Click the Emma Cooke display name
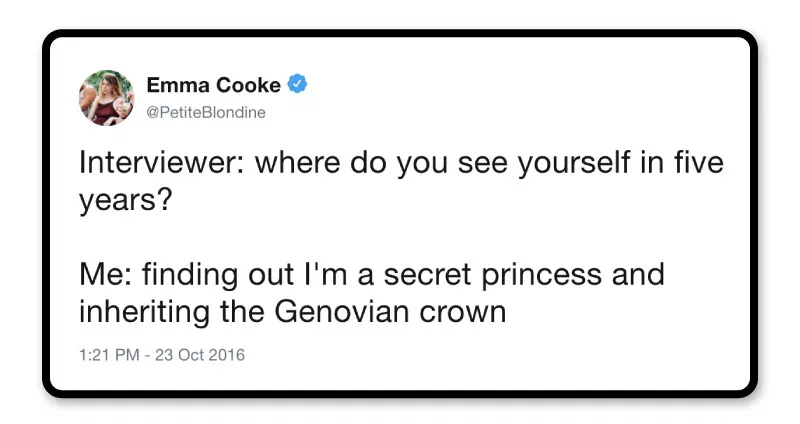 [214, 86]
